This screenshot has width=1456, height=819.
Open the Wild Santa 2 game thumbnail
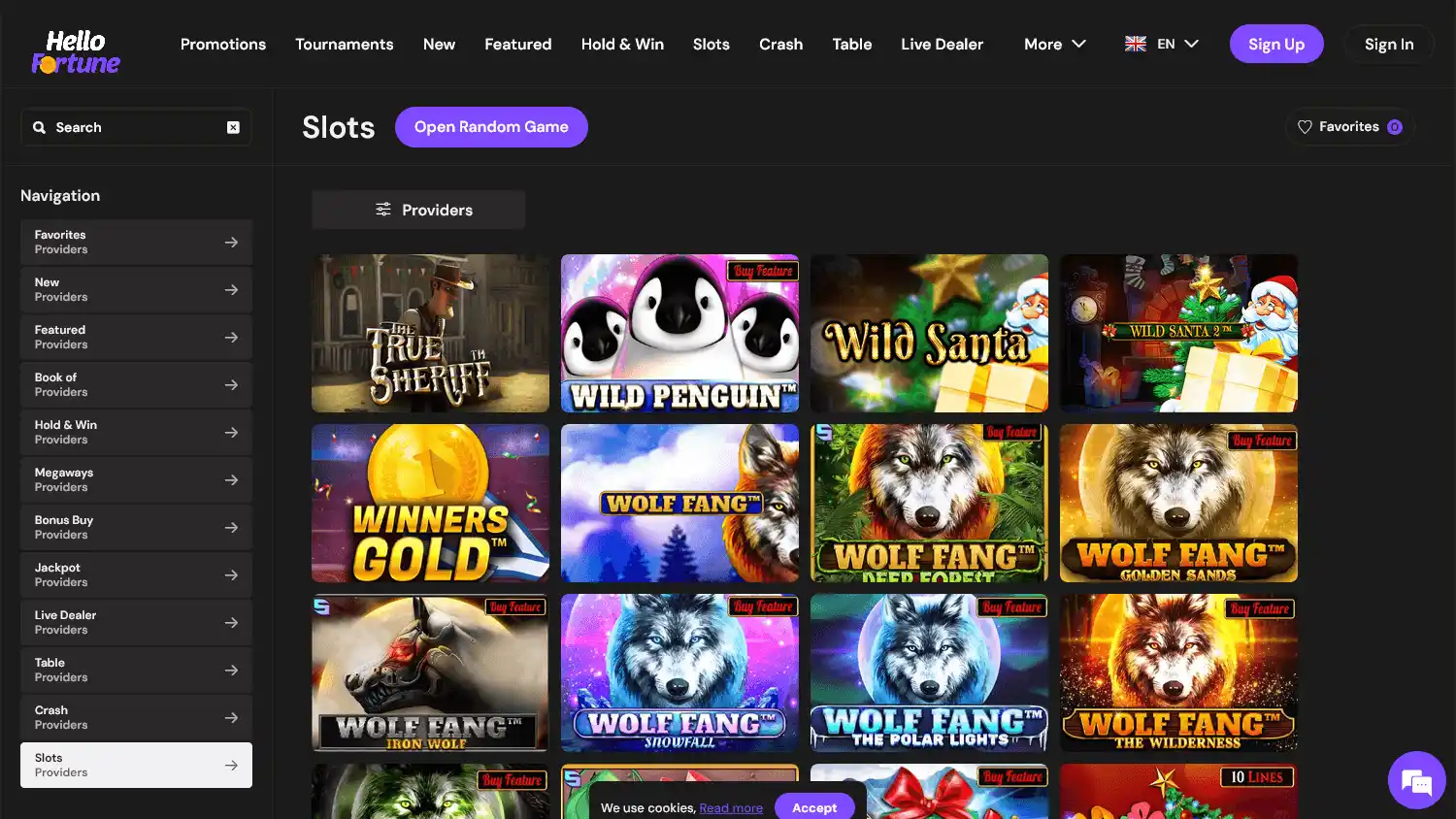click(x=1178, y=334)
